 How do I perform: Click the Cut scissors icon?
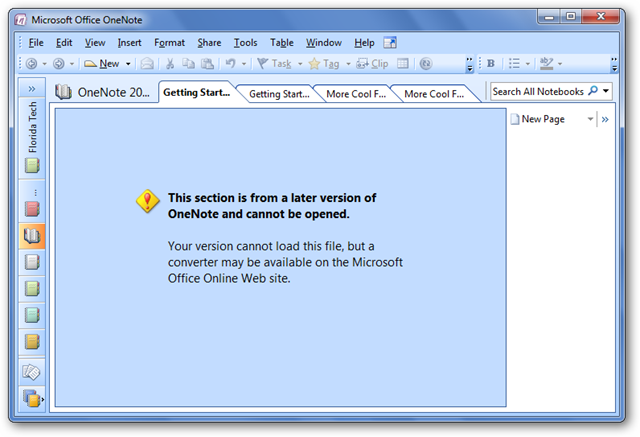click(x=170, y=64)
